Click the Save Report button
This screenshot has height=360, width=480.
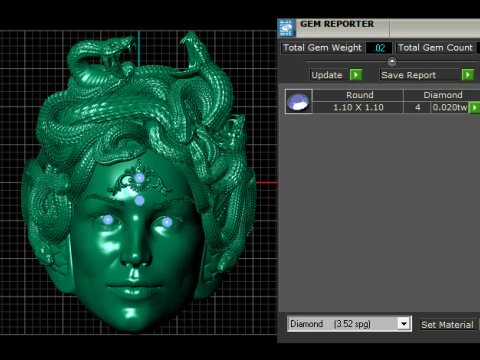point(421,75)
